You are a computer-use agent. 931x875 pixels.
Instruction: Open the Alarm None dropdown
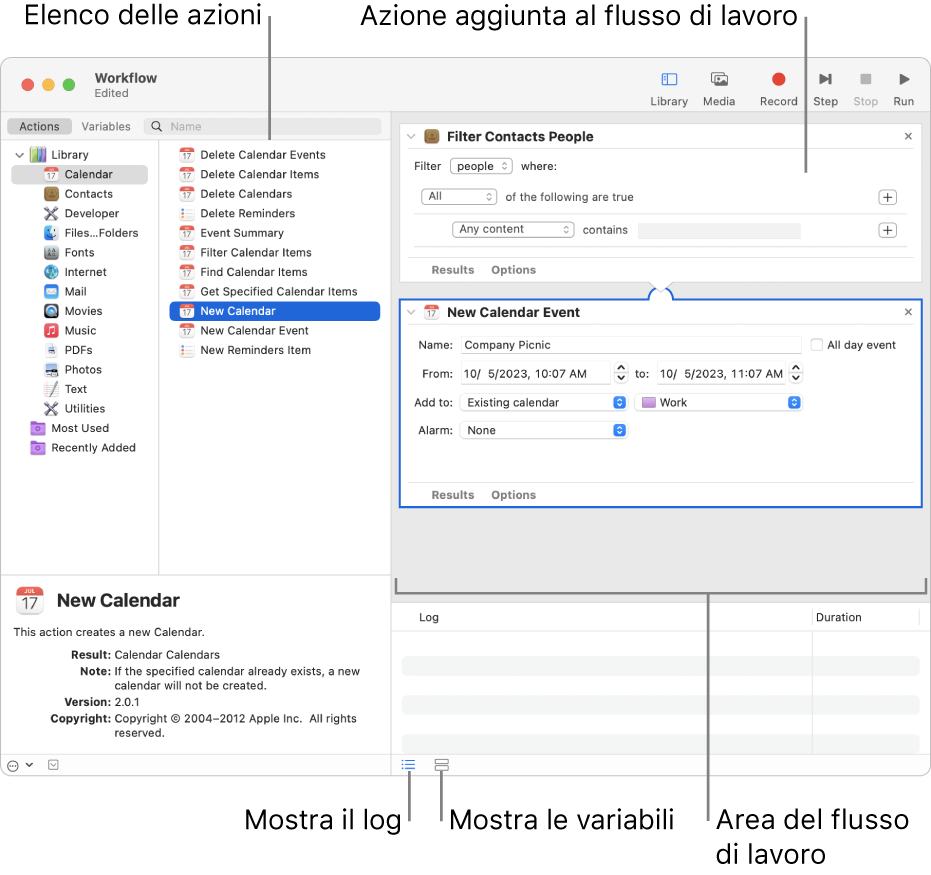(544, 431)
